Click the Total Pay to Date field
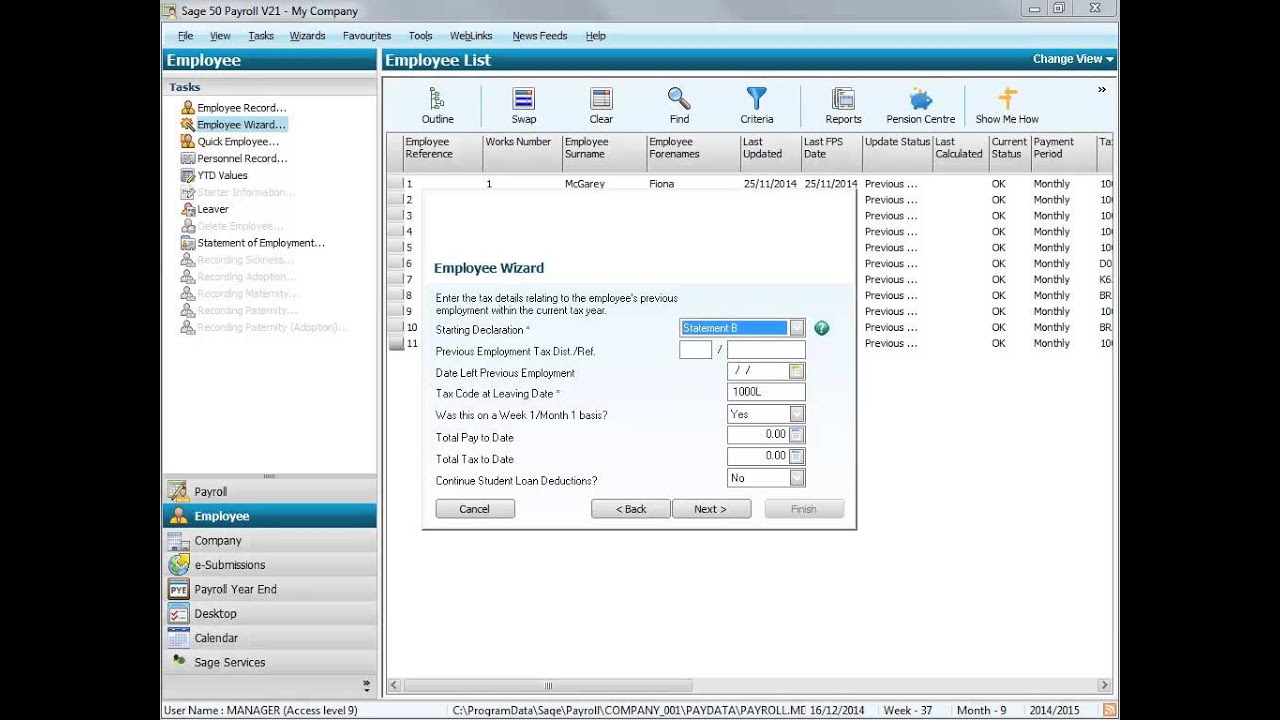The width and height of the screenshot is (1280, 720). pyautogui.click(x=758, y=435)
